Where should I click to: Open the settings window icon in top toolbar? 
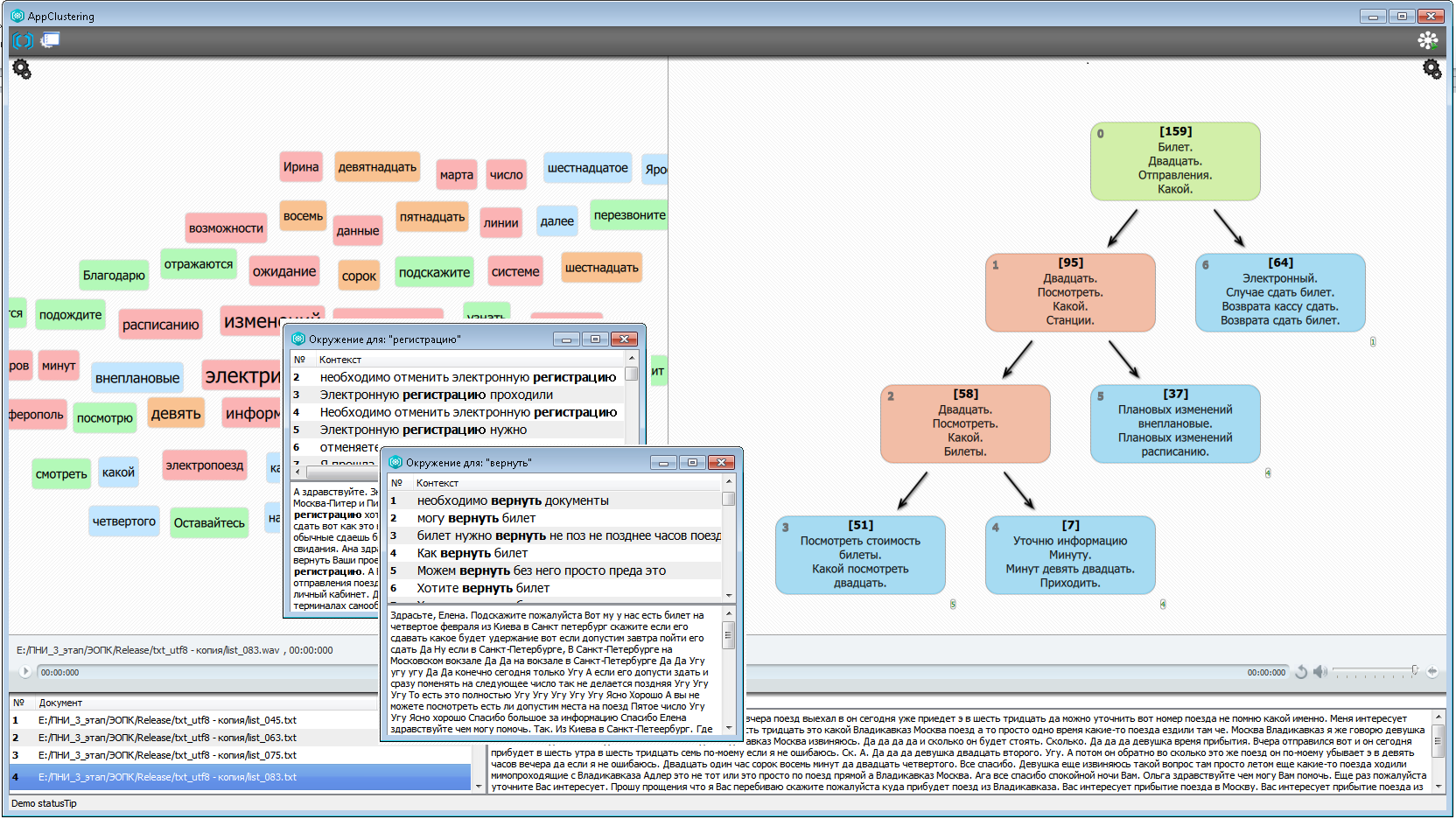[x=51, y=40]
